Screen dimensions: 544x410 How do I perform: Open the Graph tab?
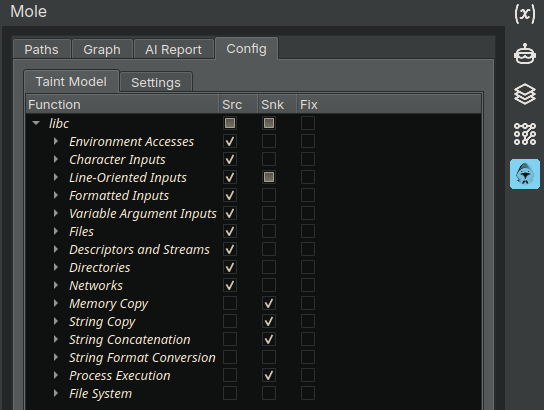pyautogui.click(x=102, y=49)
